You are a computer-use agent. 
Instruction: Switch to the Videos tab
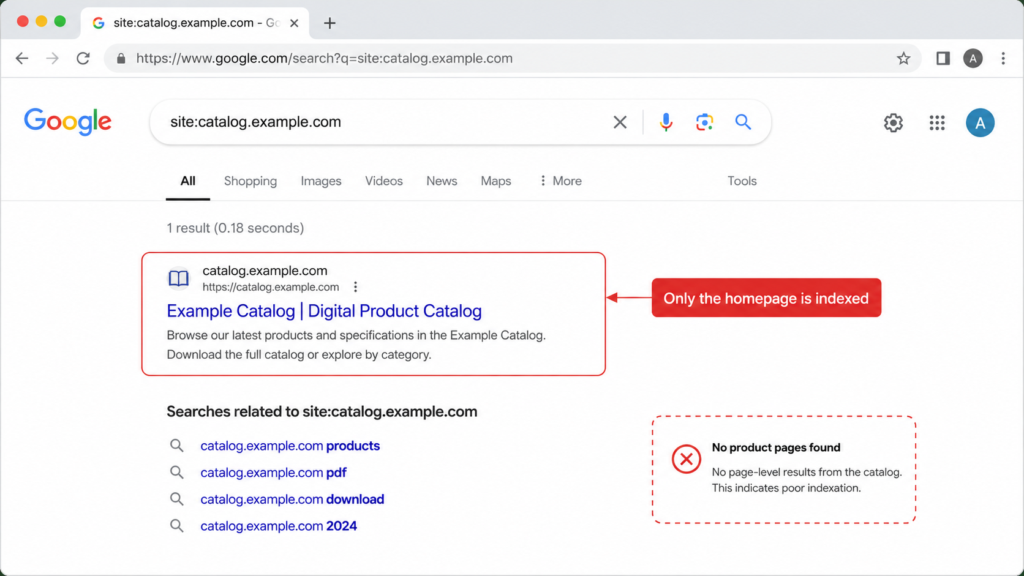[x=383, y=181]
